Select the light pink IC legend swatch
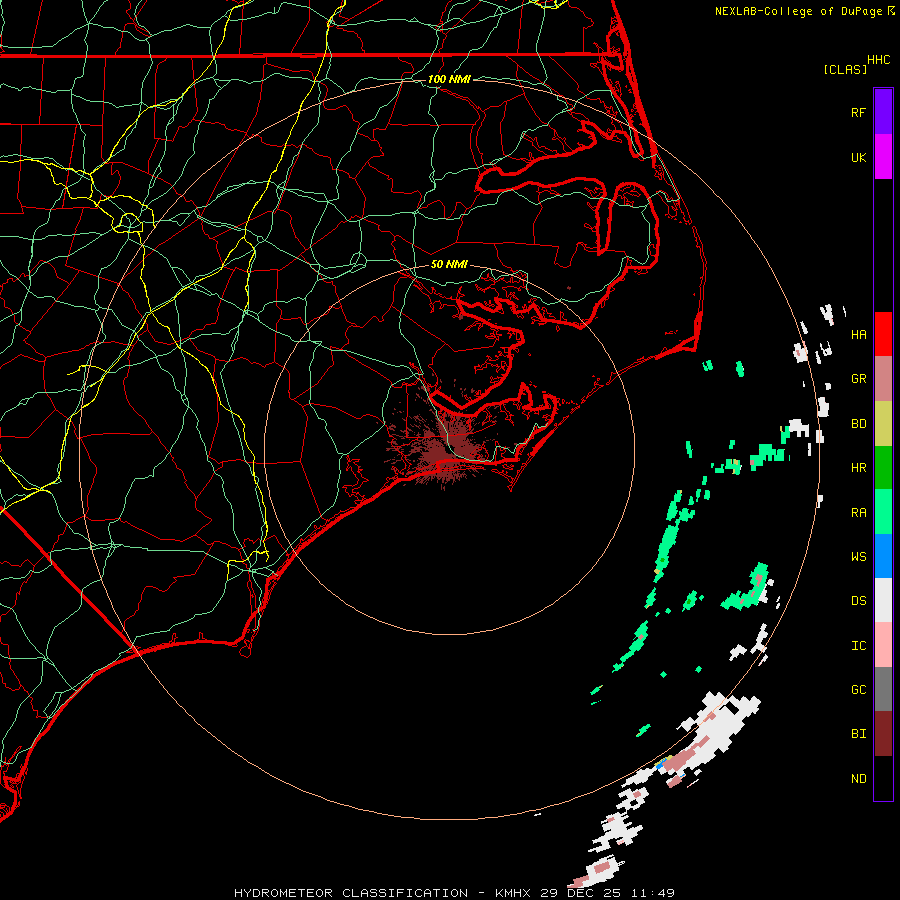 point(883,645)
